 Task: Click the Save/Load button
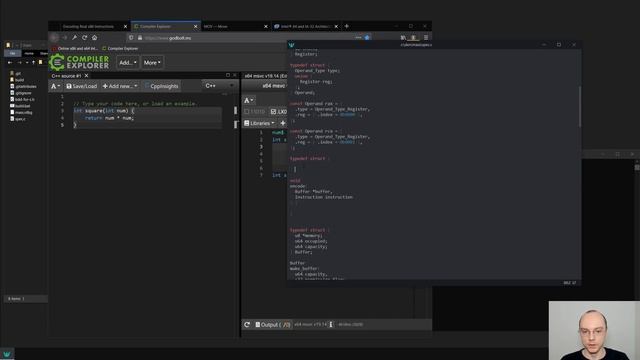82,86
